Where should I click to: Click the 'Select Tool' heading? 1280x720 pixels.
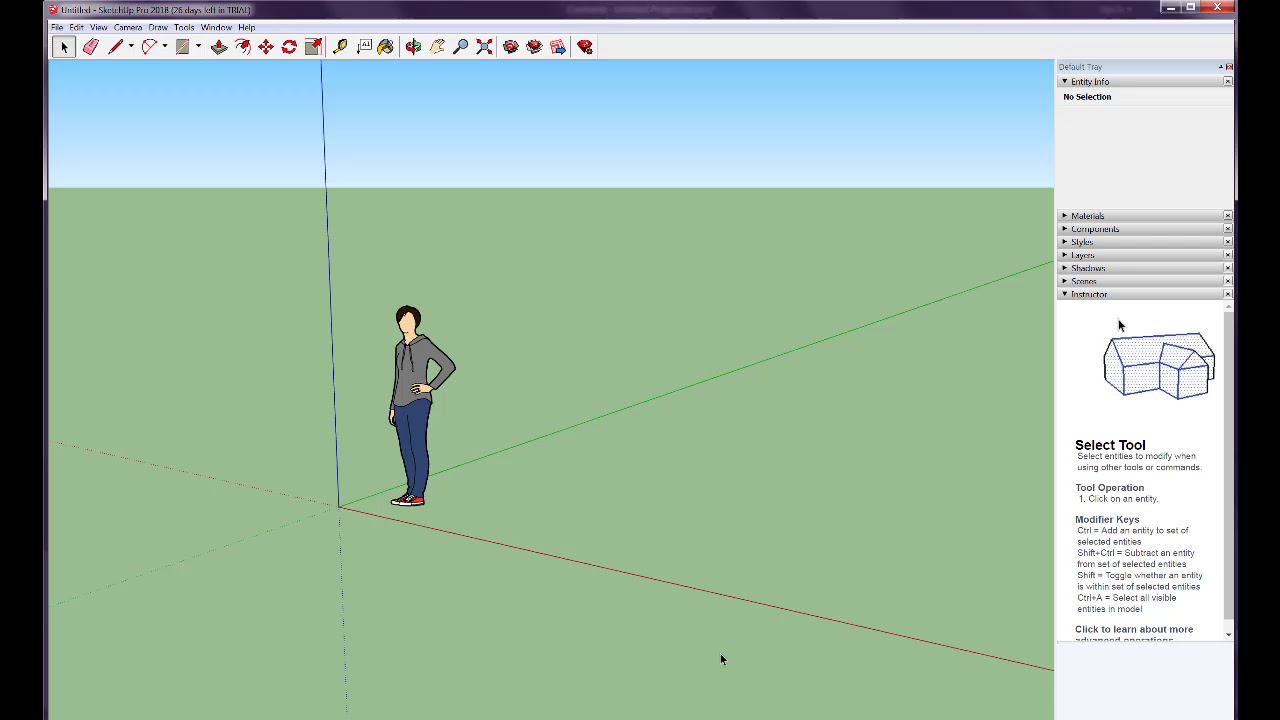click(1110, 445)
